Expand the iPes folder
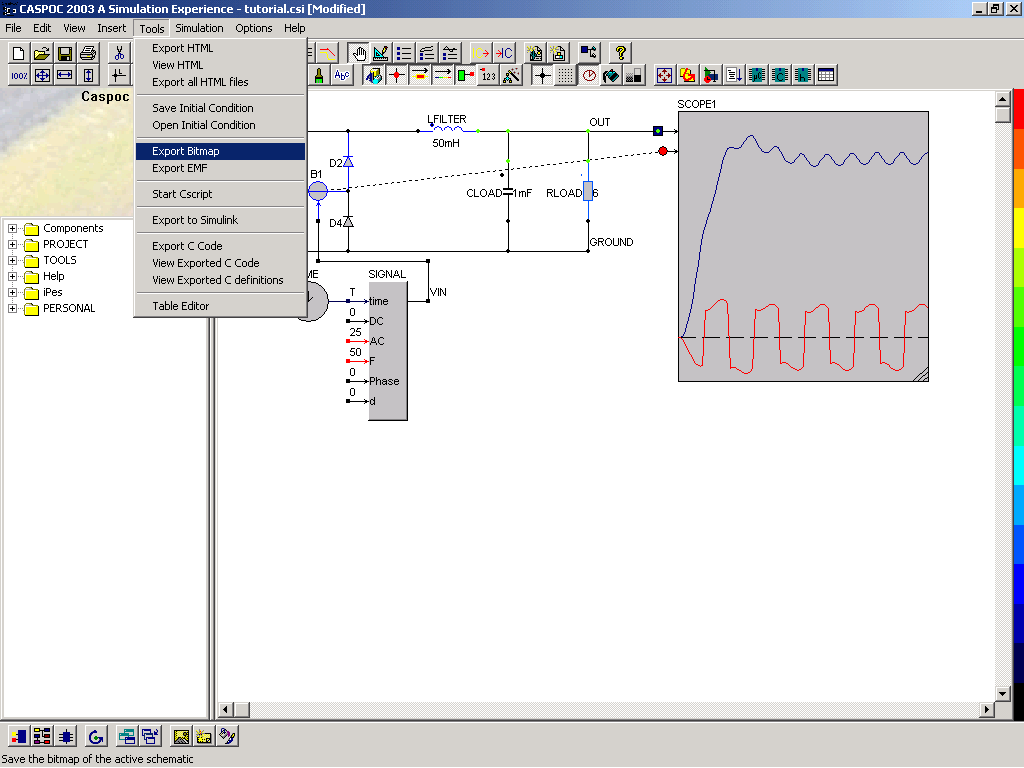This screenshot has height=768, width=1024. [x=12, y=292]
